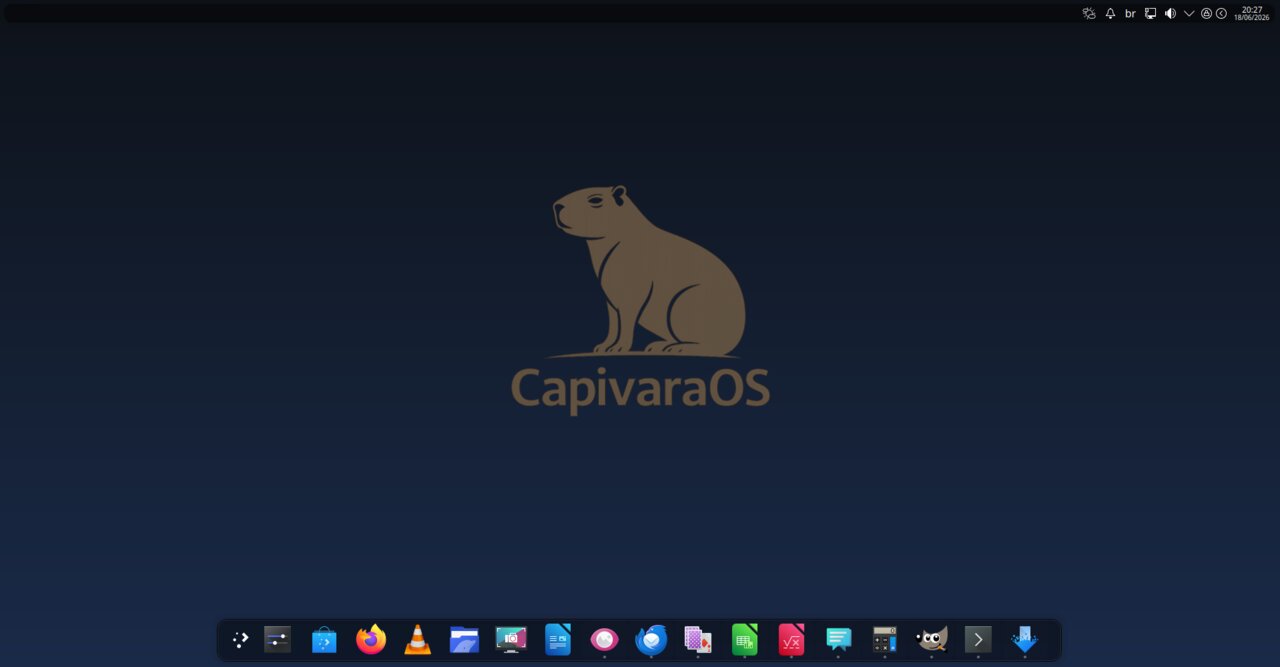This screenshot has width=1280, height=667.
Task: Click the circled lock icon in the tray
Action: tap(1207, 14)
